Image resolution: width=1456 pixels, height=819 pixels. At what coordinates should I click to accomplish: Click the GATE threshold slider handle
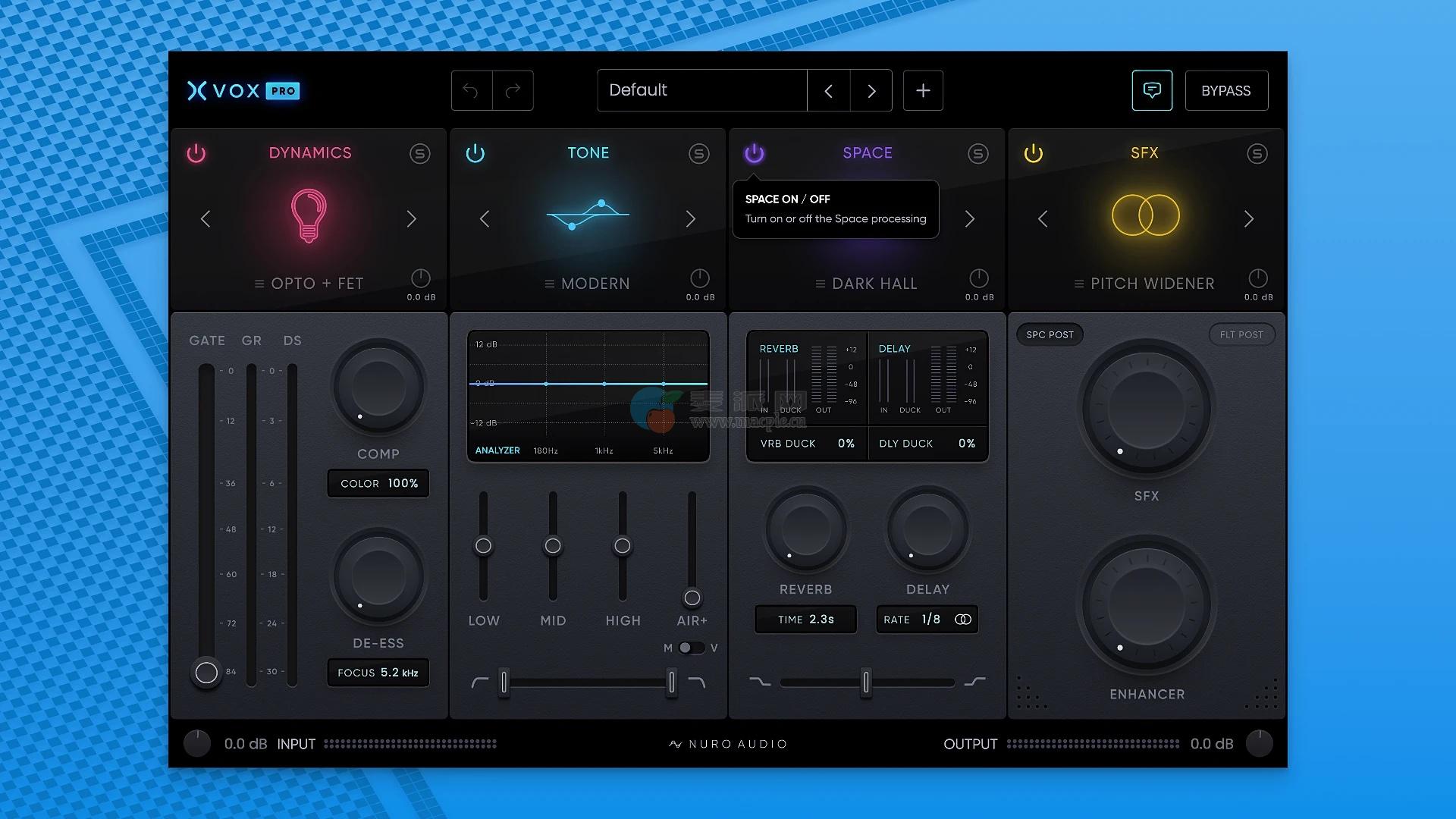pyautogui.click(x=206, y=672)
